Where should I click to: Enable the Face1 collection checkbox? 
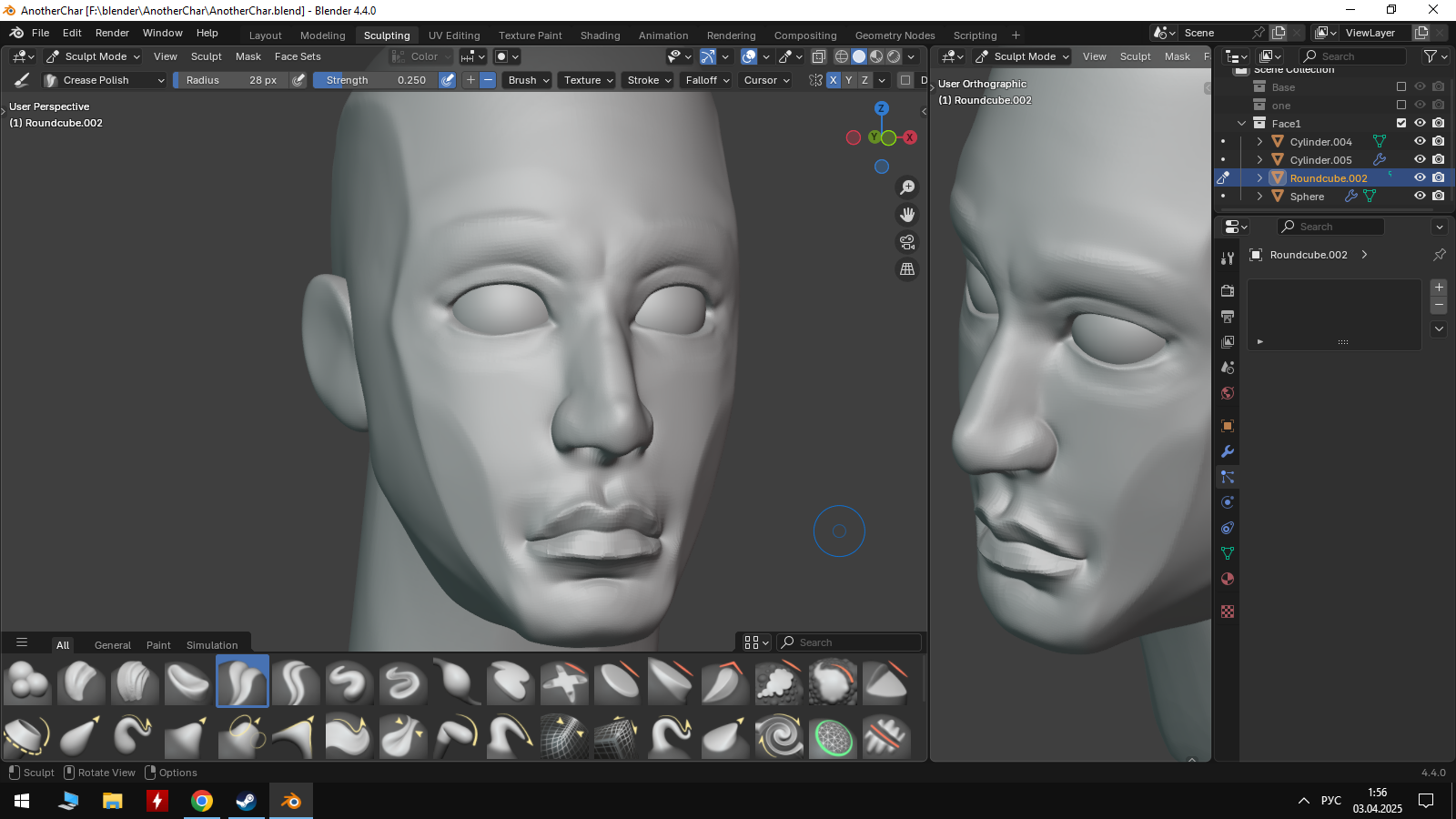1401,123
